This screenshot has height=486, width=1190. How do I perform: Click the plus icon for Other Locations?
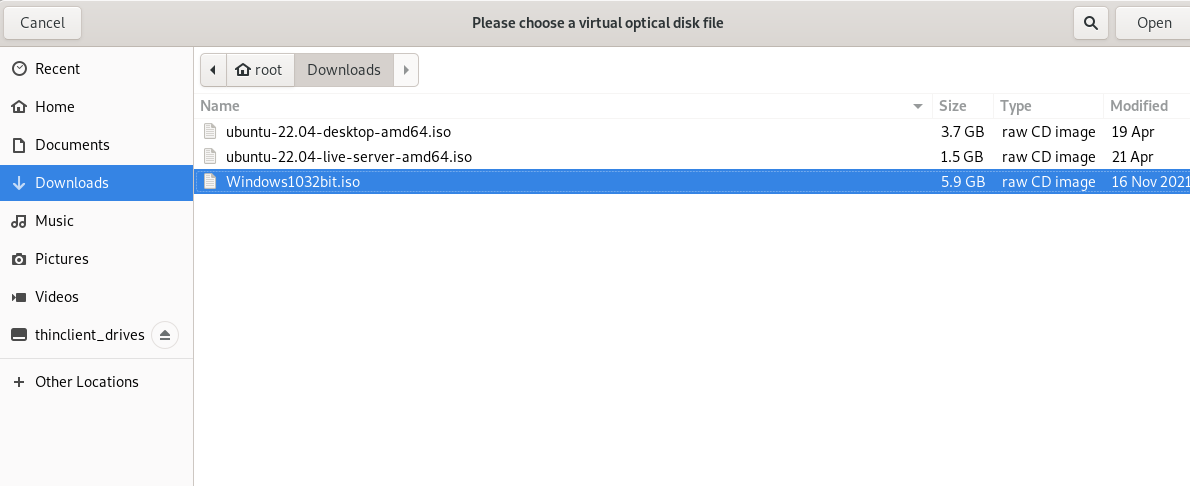pos(20,382)
